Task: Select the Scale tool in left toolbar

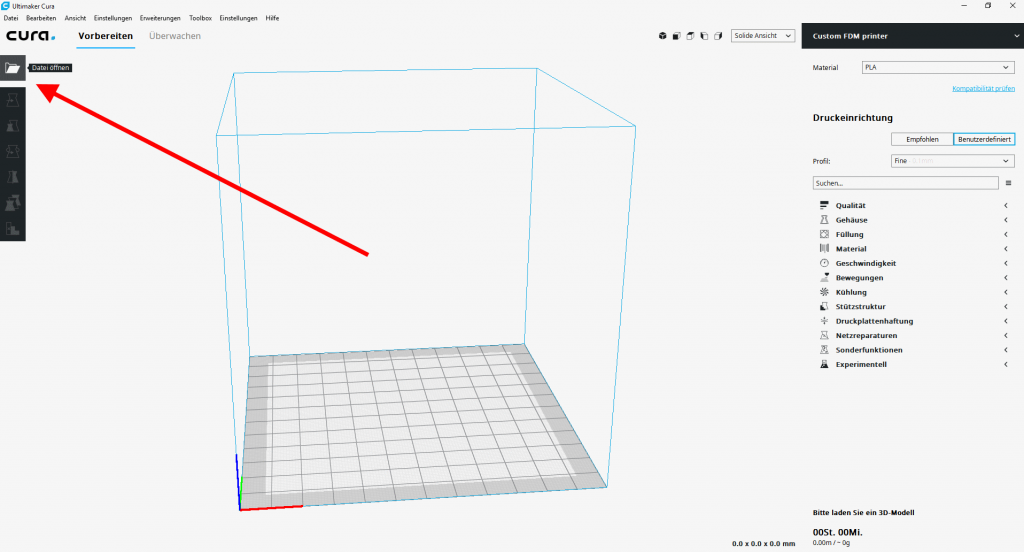Action: [x=12, y=125]
